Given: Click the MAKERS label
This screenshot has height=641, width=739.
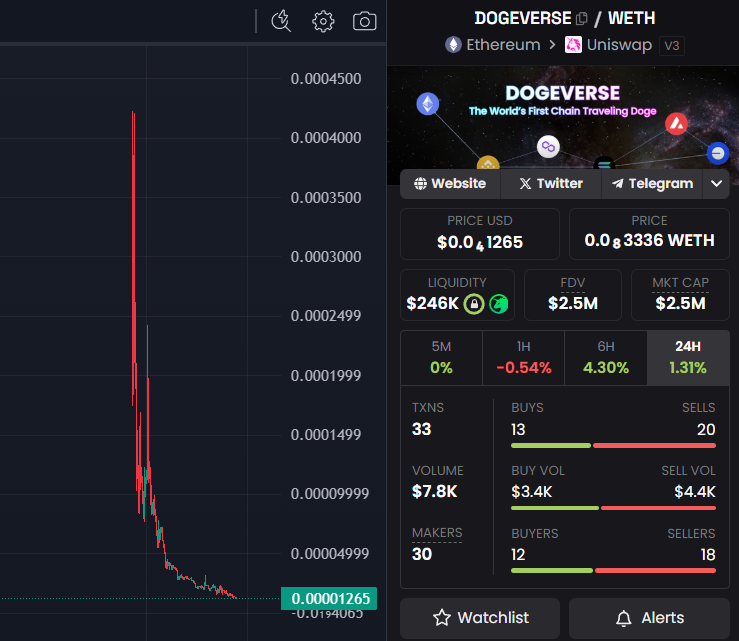Looking at the screenshot, I should (x=437, y=533).
